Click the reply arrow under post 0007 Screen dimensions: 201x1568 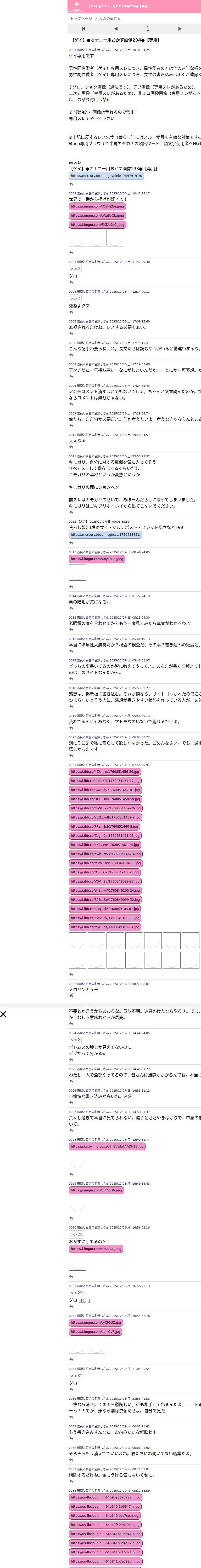71,376
